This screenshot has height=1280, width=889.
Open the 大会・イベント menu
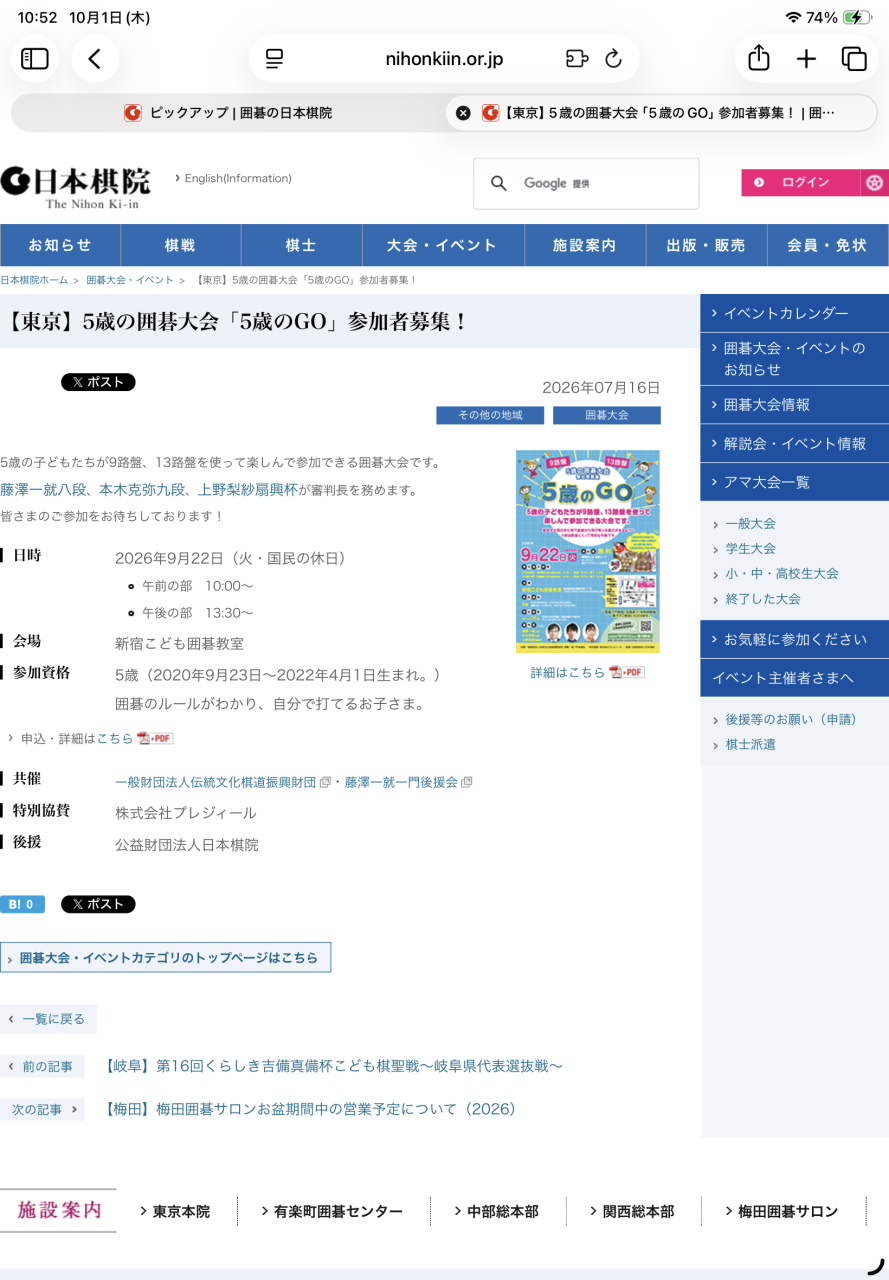pos(442,245)
